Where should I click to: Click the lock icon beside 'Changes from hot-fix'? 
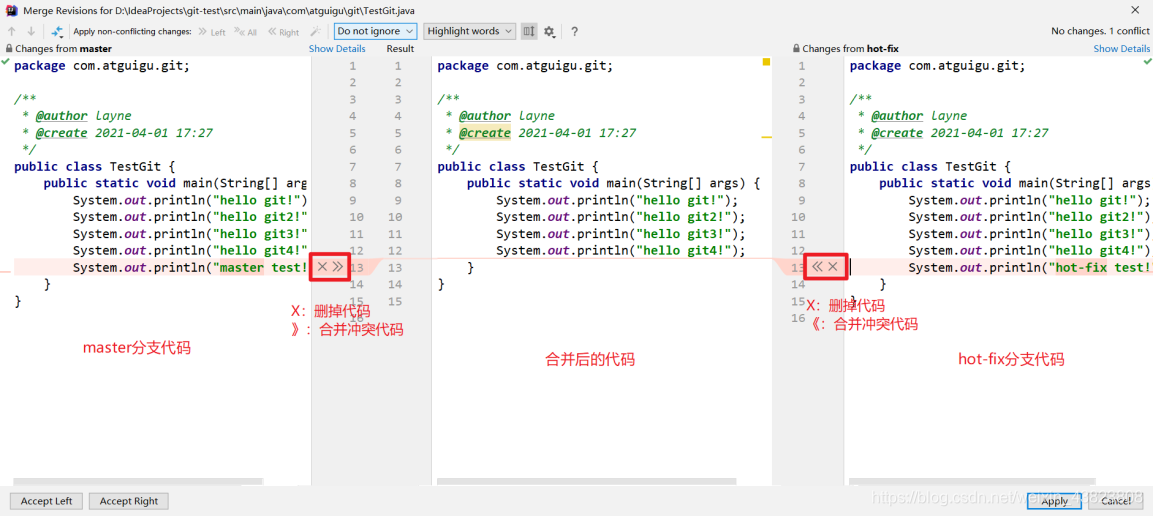point(796,49)
